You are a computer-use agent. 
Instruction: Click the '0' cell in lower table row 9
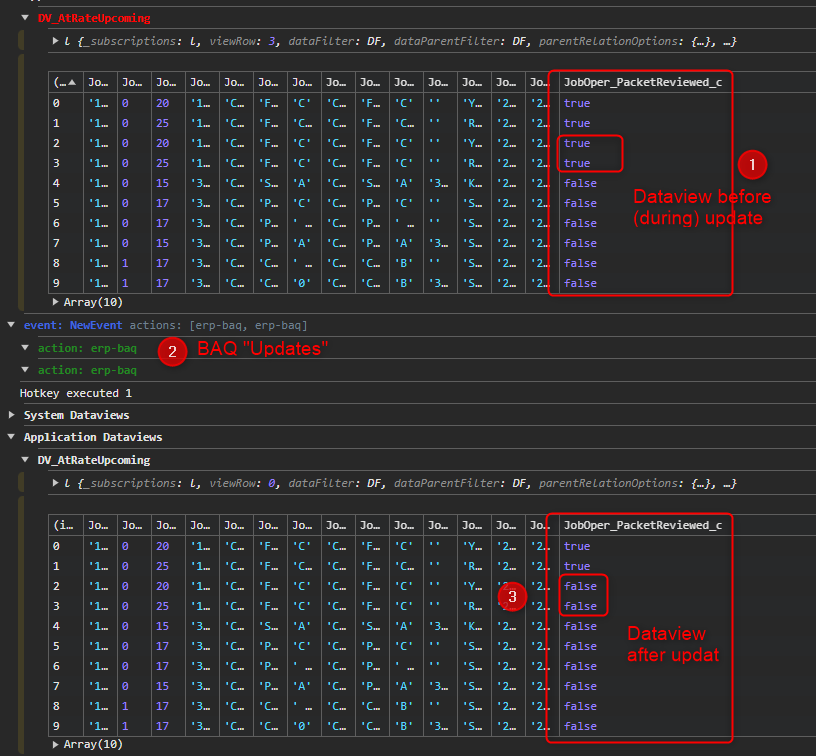pyautogui.click(x=302, y=726)
